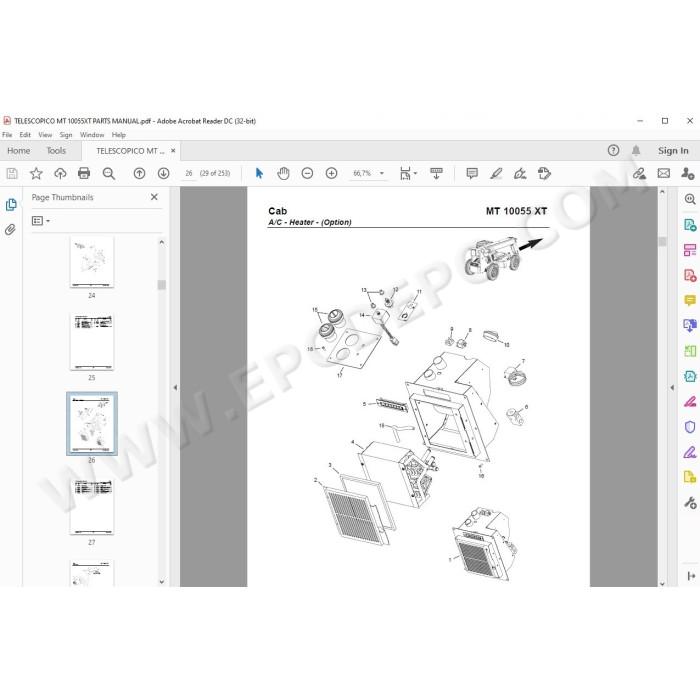
Task: Select the TELESCOPICO MT document tab
Action: (x=130, y=151)
